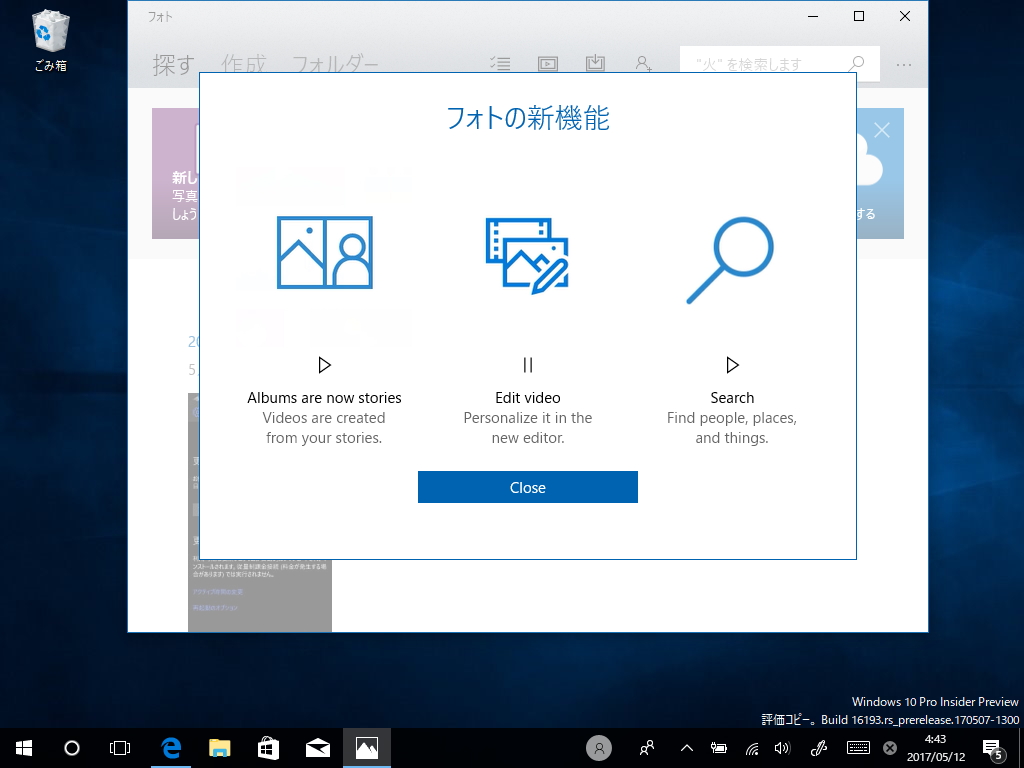Screen dimensions: 1024x768
Task: Play the Albums stories preview video
Action: pos(324,365)
